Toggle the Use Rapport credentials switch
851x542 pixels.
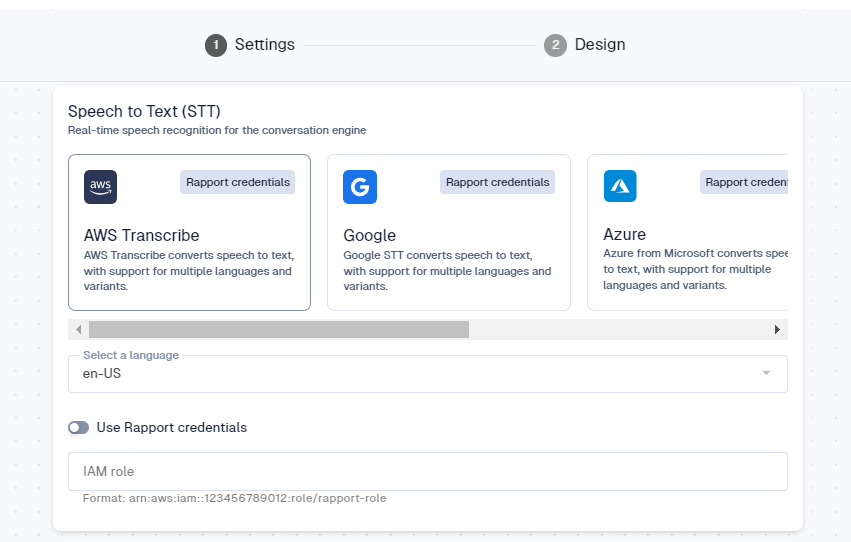(x=78, y=427)
